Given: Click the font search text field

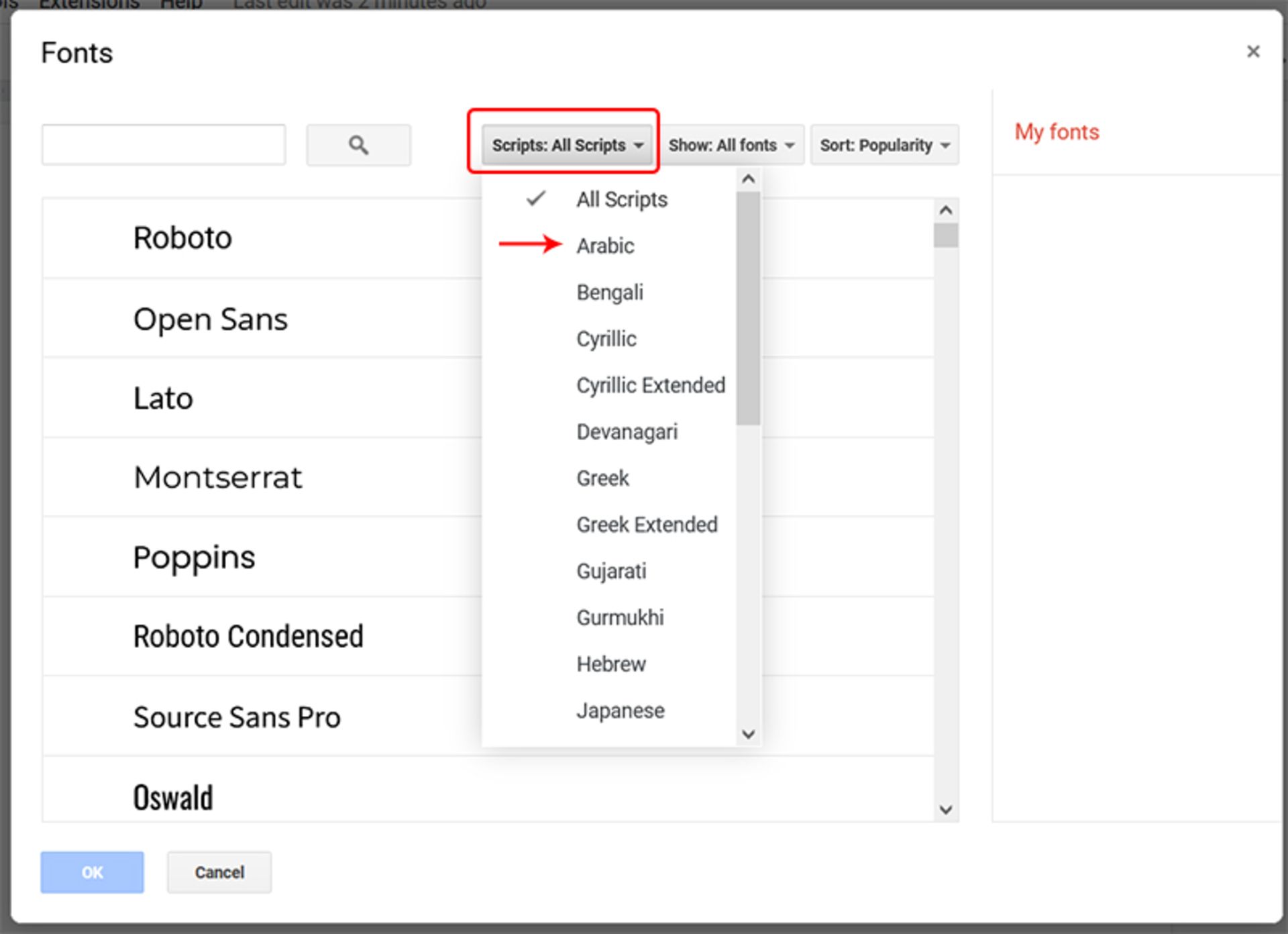Looking at the screenshot, I should click(164, 145).
